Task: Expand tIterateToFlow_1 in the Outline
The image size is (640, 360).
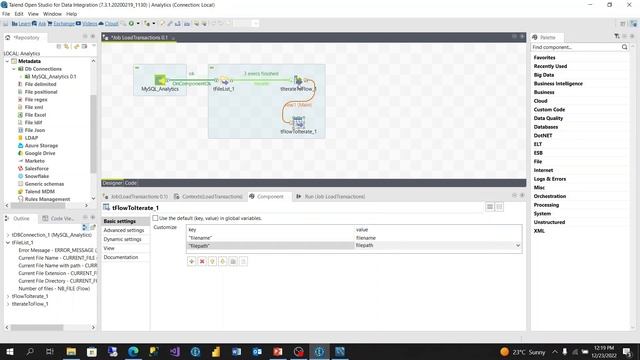Action: (8, 304)
